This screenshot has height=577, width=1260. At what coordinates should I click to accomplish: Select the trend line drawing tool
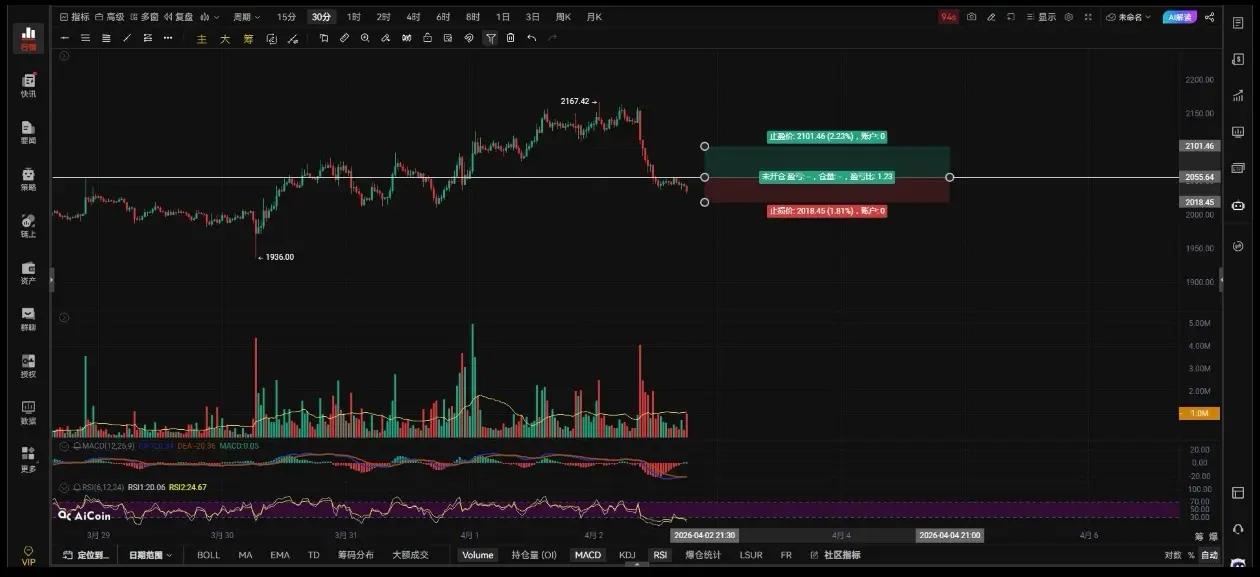(127, 38)
